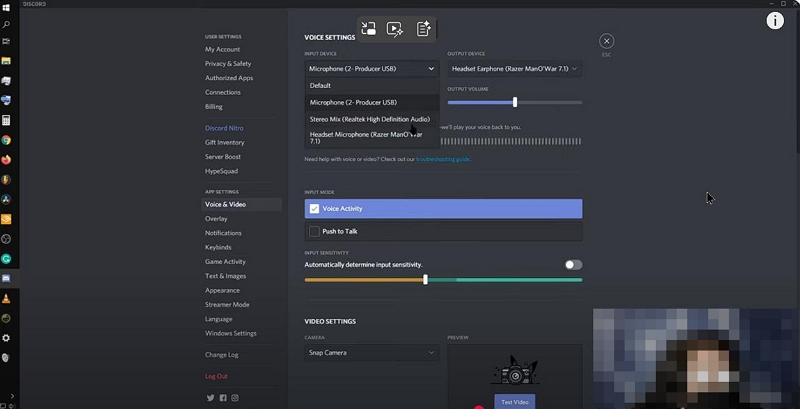
Task: Open the Snap Camera camera dropdown
Action: [372, 353]
